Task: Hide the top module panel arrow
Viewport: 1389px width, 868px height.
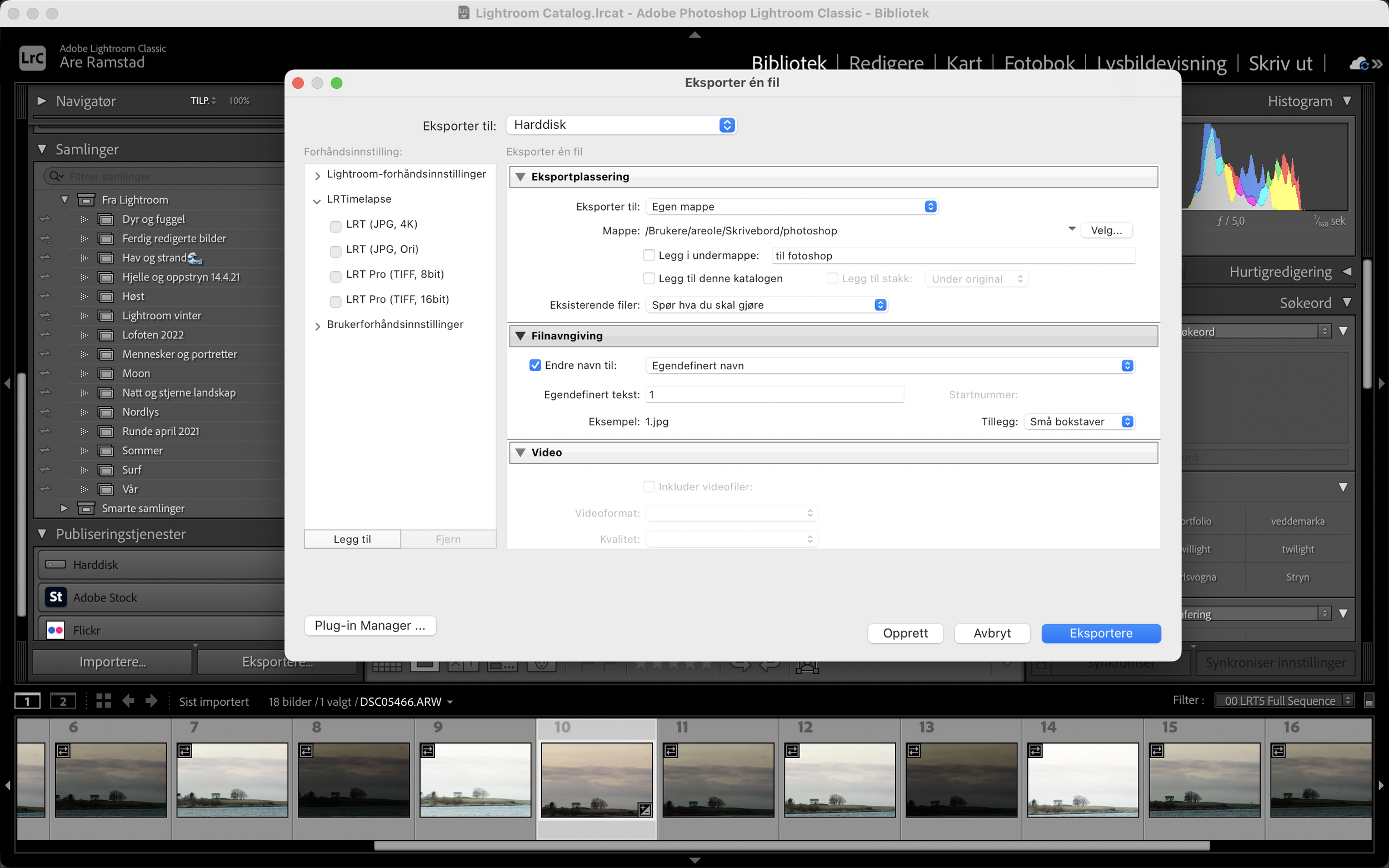Action: coord(695,35)
